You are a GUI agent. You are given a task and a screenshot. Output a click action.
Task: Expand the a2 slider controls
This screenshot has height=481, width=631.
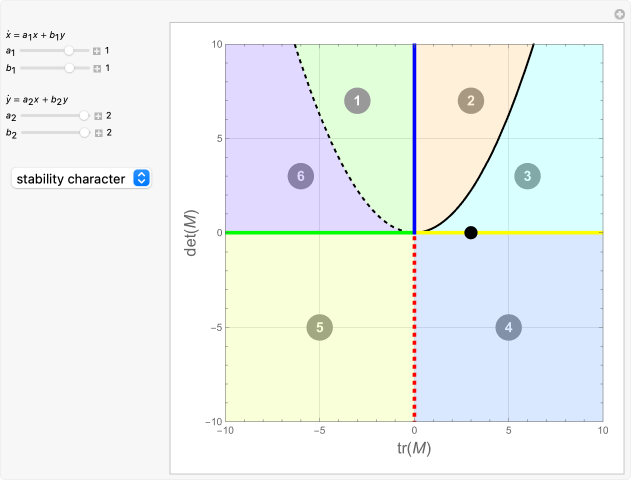pyautogui.click(x=97, y=115)
